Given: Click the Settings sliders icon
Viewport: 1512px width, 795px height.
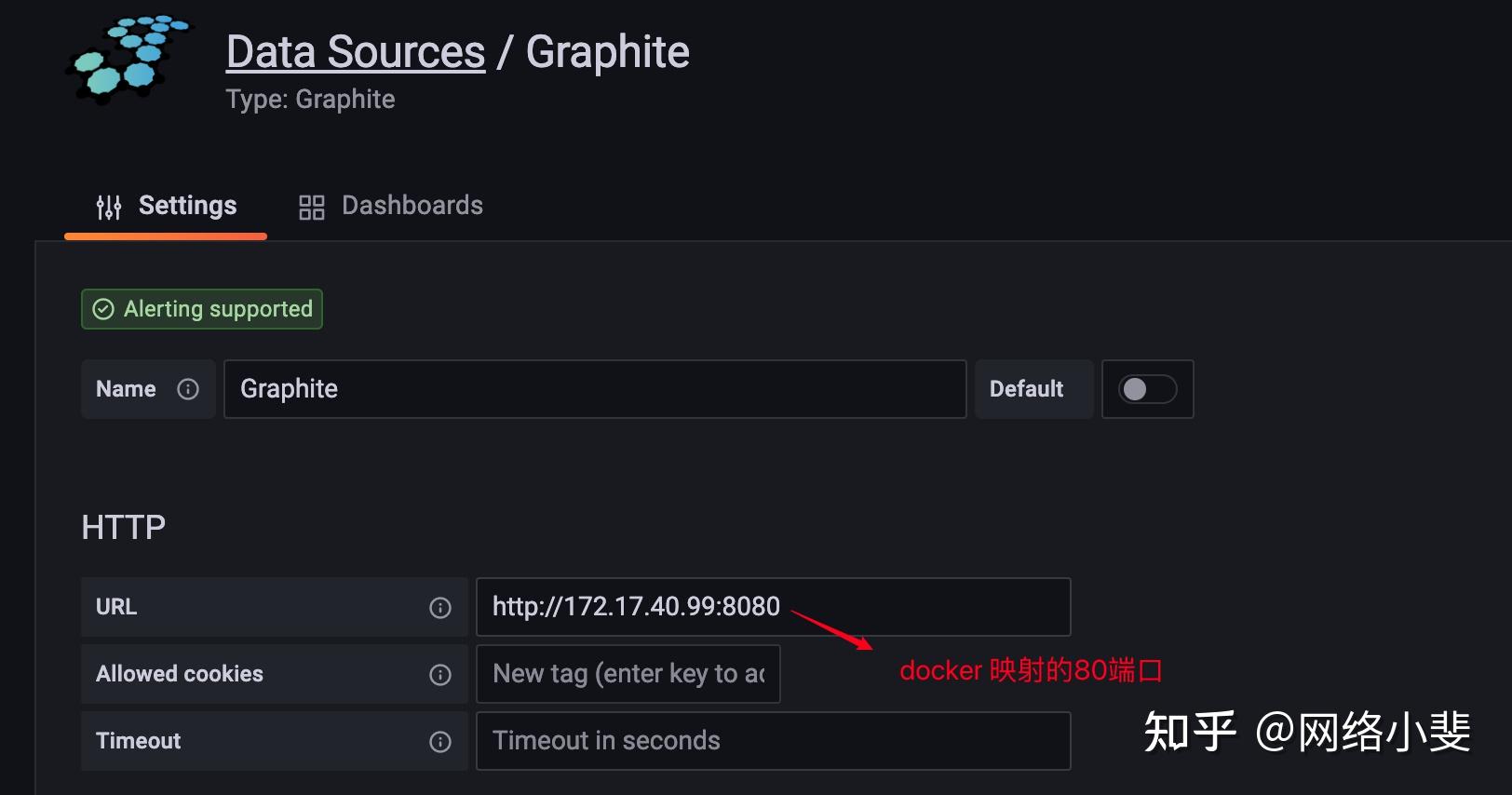Looking at the screenshot, I should point(109,207).
